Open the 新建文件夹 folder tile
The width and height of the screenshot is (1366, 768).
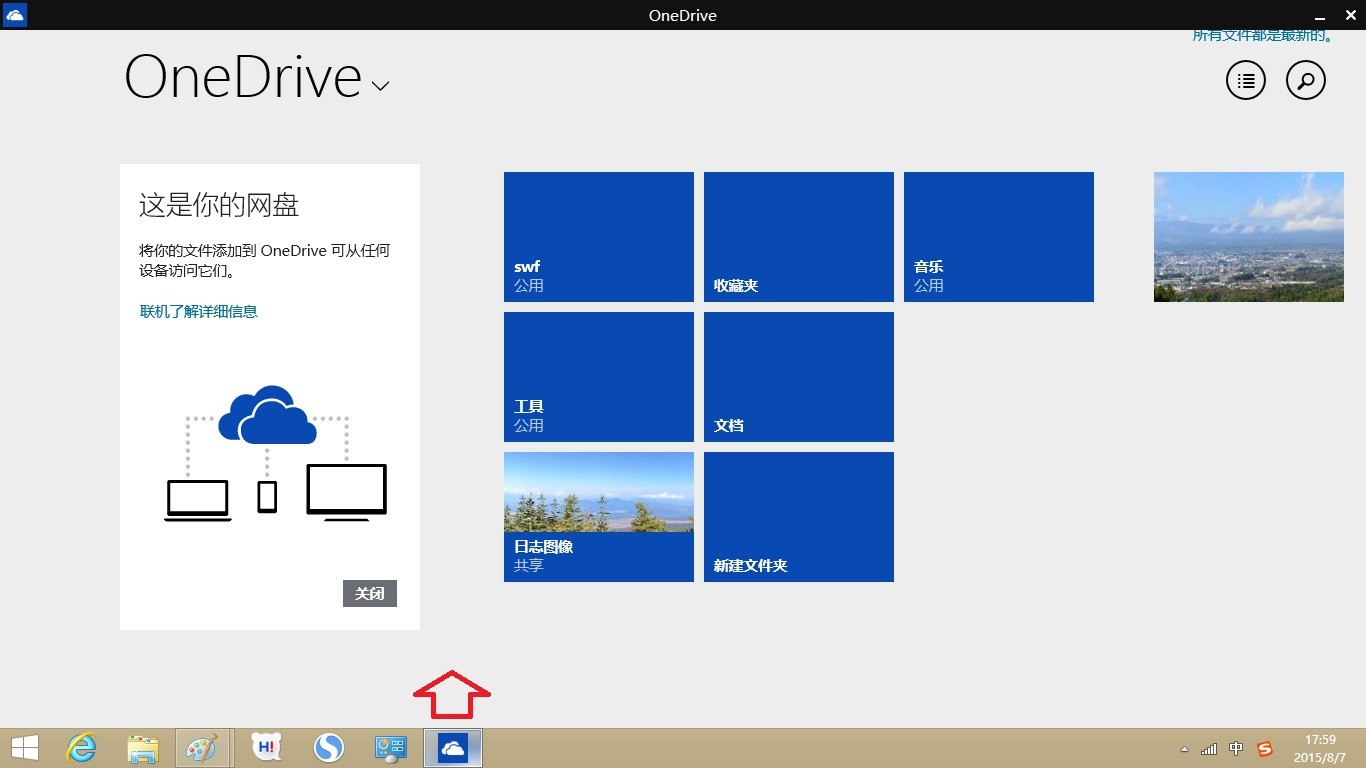[x=798, y=517]
